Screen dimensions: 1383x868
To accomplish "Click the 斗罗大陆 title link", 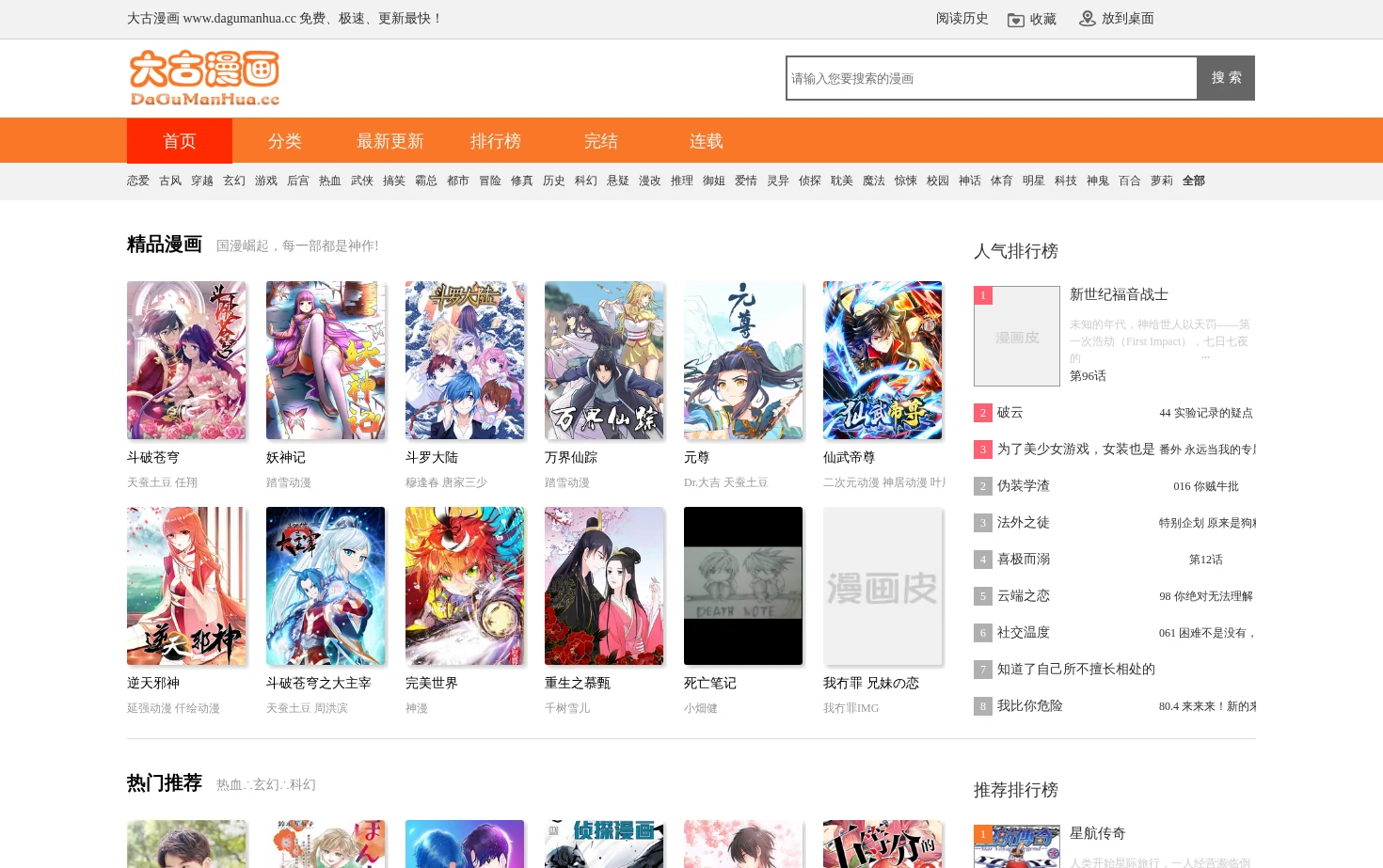I will (432, 458).
